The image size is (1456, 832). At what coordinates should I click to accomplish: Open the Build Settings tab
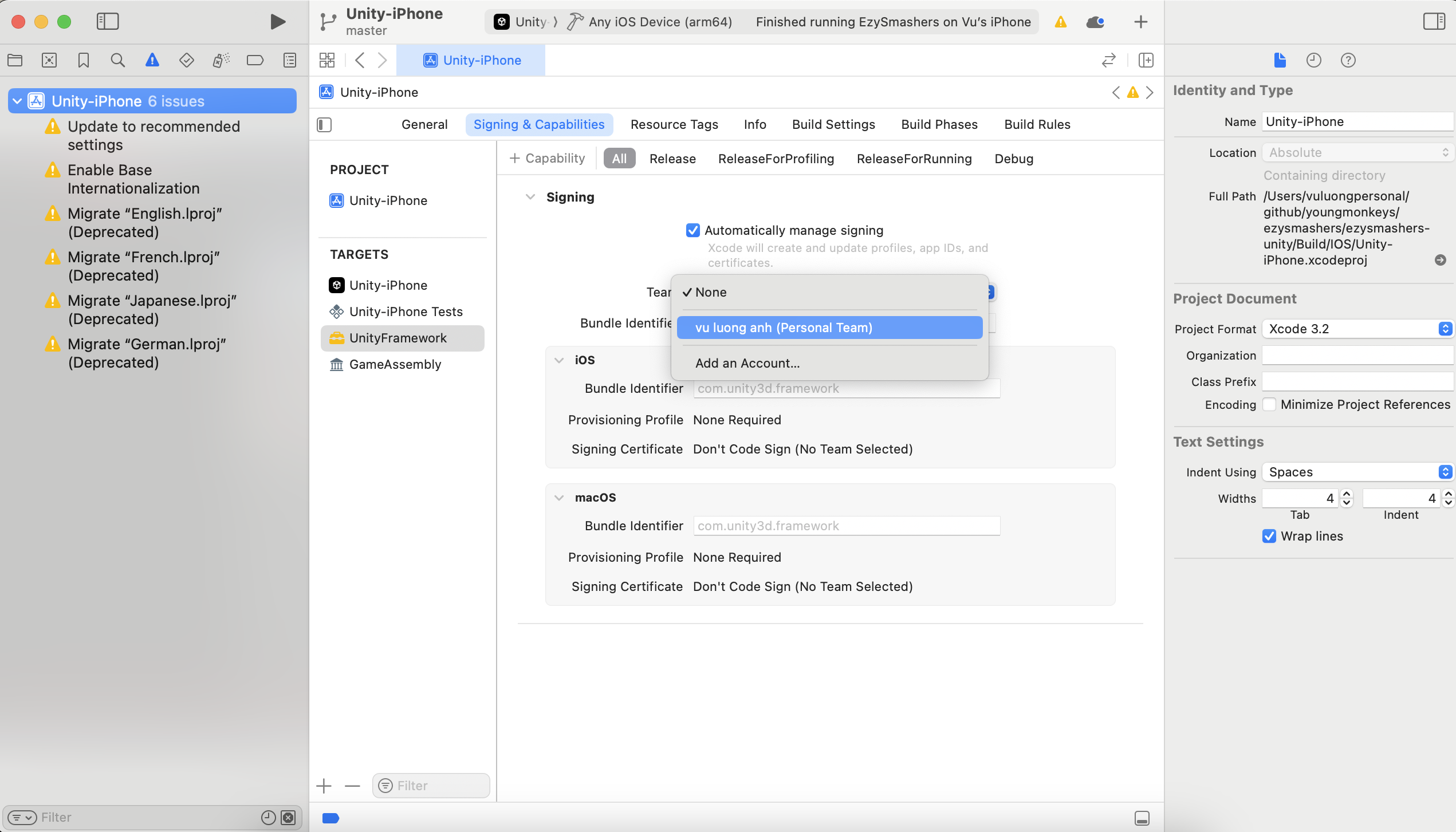tap(834, 123)
